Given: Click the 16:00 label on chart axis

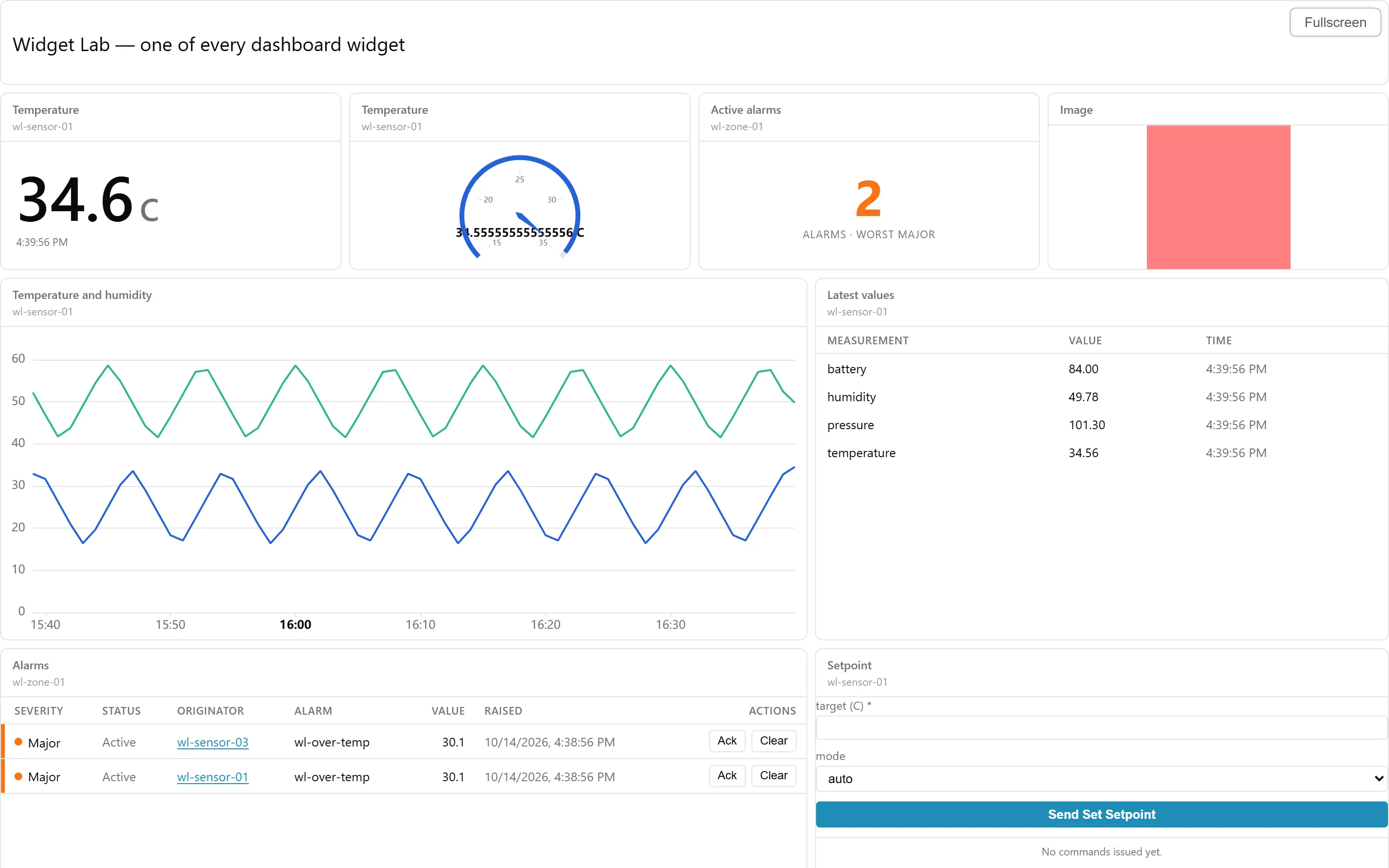Looking at the screenshot, I should tap(295, 624).
